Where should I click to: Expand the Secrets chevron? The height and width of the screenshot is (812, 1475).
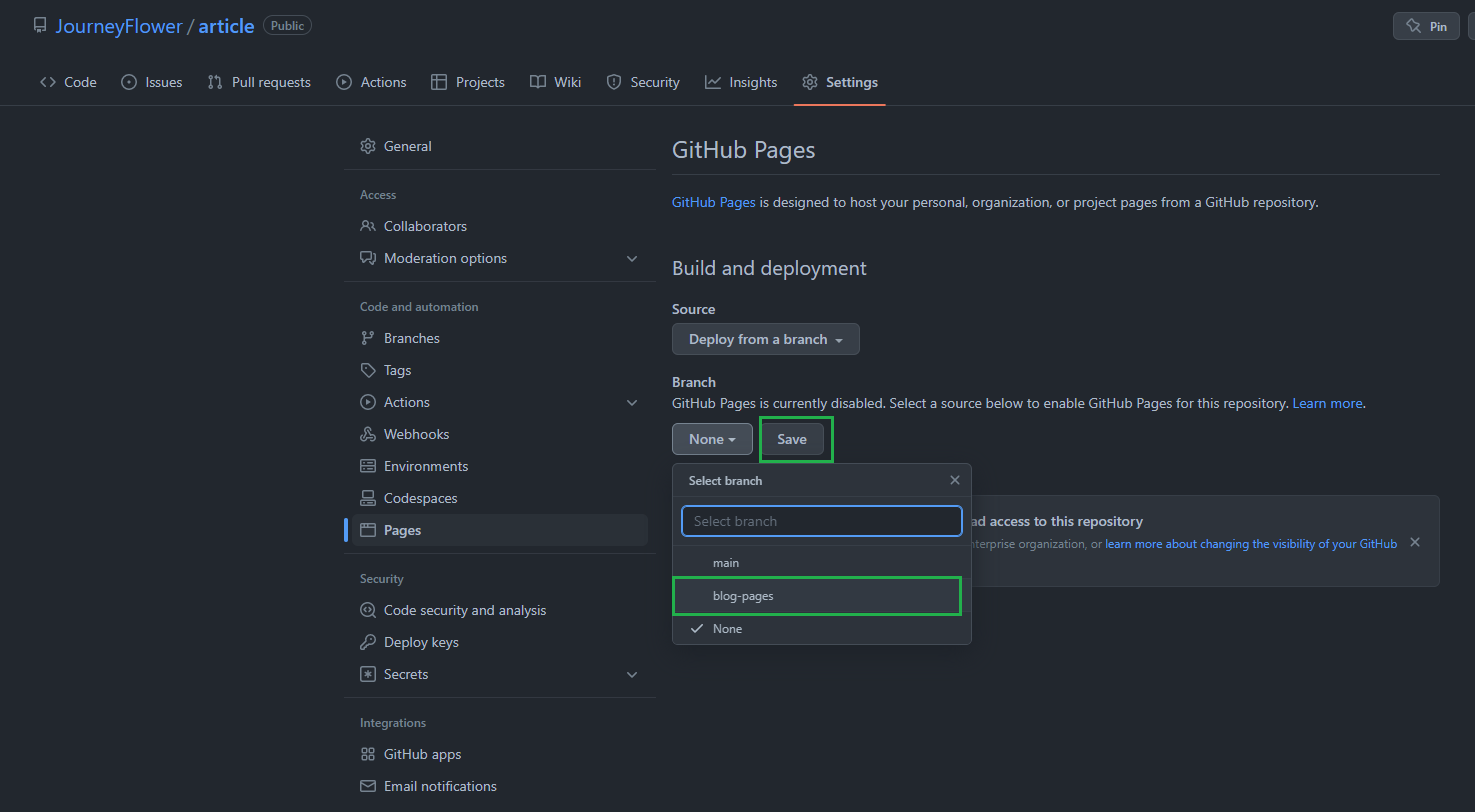632,674
